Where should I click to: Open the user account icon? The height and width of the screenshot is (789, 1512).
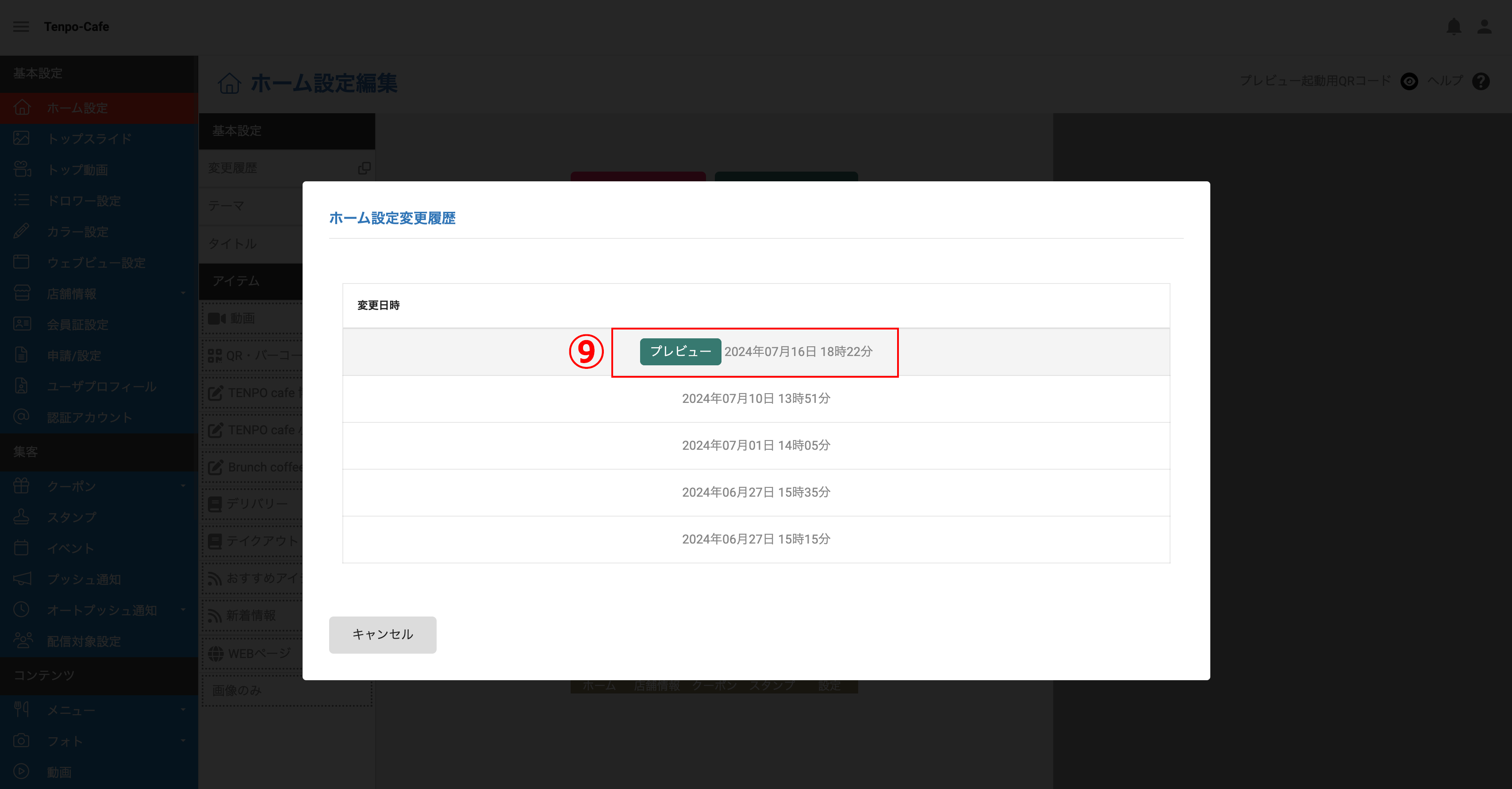tap(1485, 27)
